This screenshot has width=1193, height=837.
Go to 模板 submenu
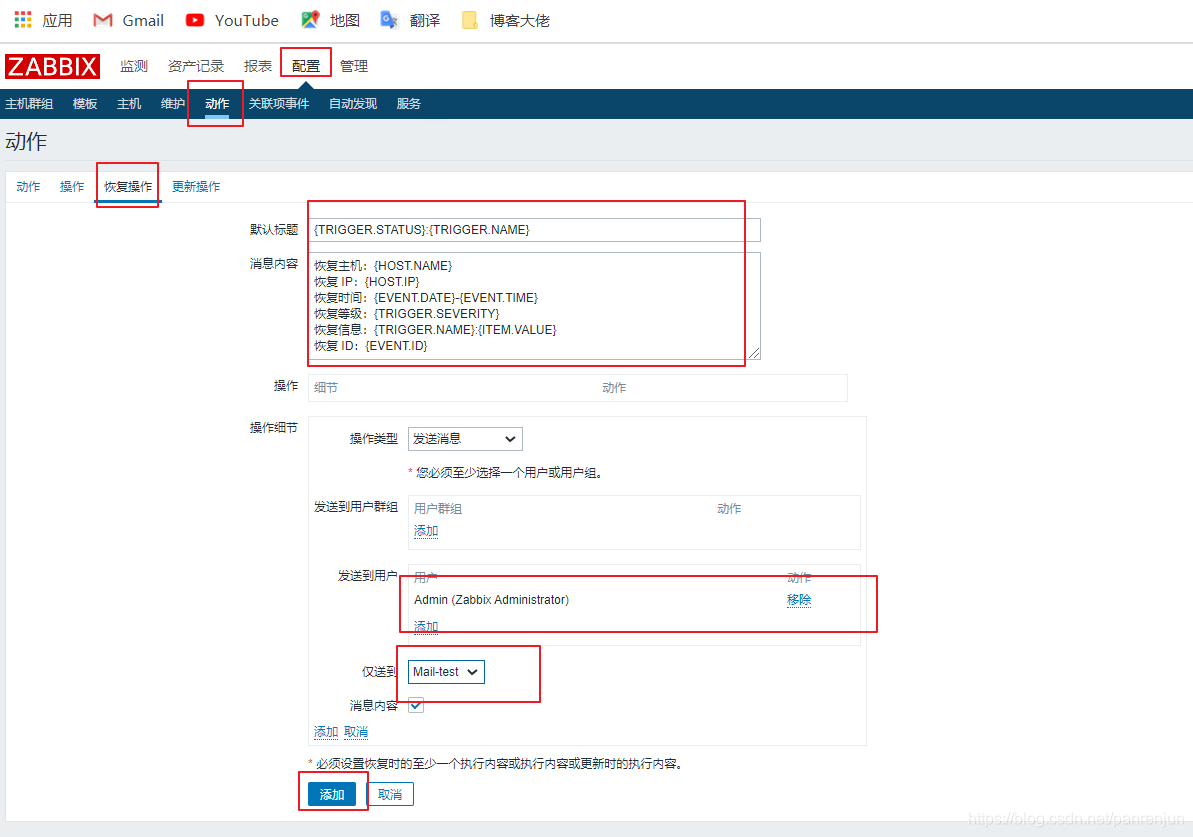click(84, 103)
